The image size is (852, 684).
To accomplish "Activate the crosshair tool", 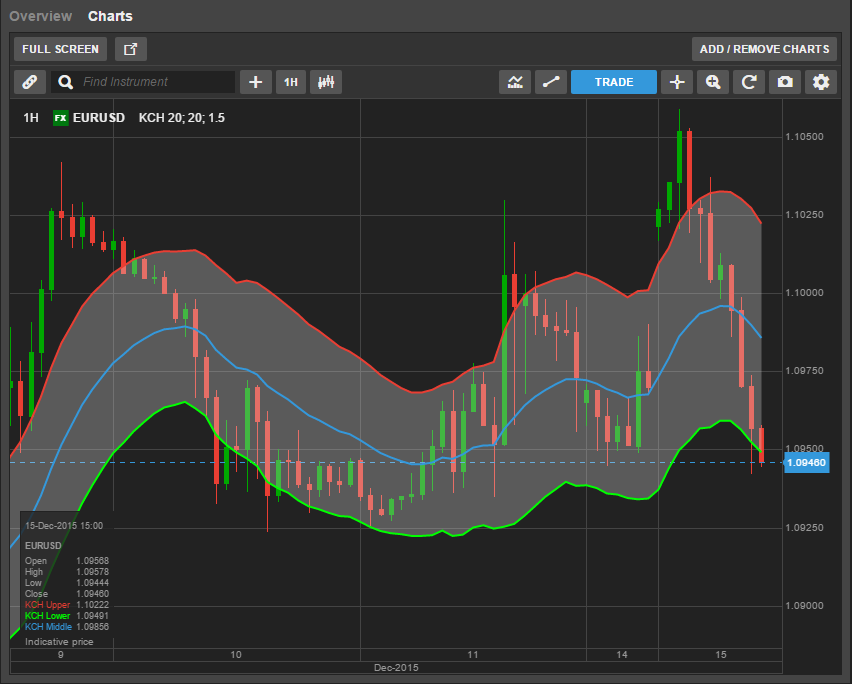I will click(677, 82).
